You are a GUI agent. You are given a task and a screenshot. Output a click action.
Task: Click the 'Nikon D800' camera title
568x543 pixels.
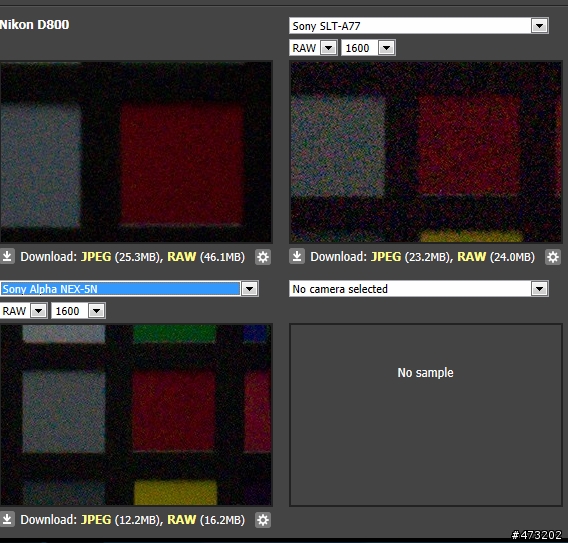[34, 25]
